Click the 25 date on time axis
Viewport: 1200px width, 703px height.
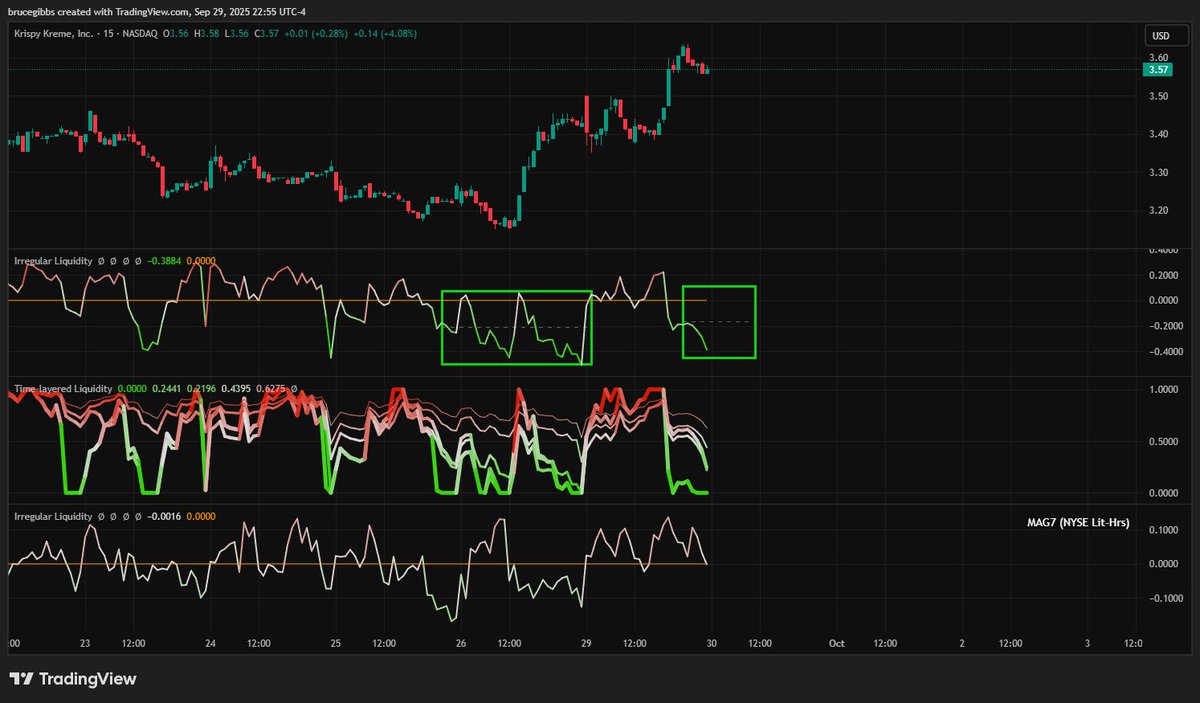click(x=335, y=644)
